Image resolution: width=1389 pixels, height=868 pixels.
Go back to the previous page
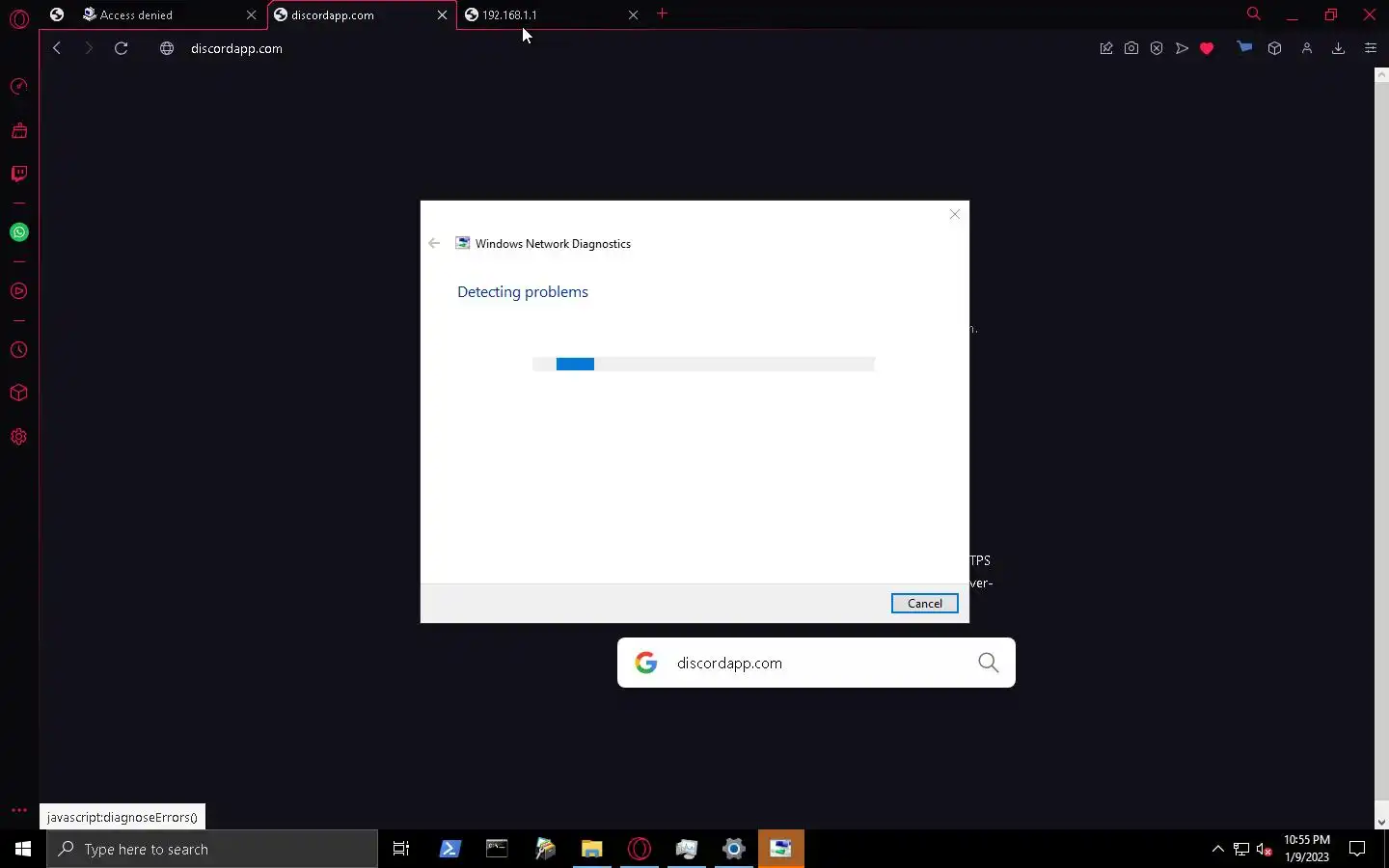[57, 48]
